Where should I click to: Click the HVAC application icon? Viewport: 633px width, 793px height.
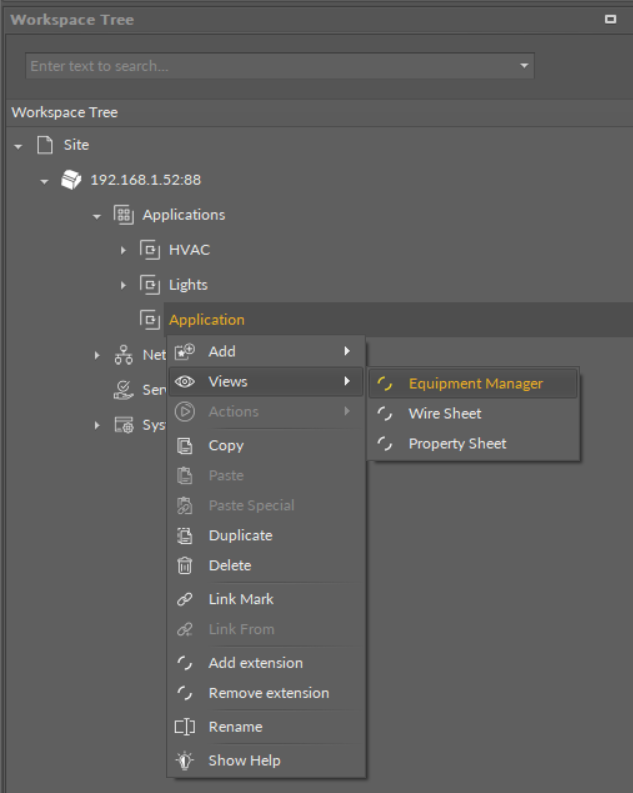(149, 250)
